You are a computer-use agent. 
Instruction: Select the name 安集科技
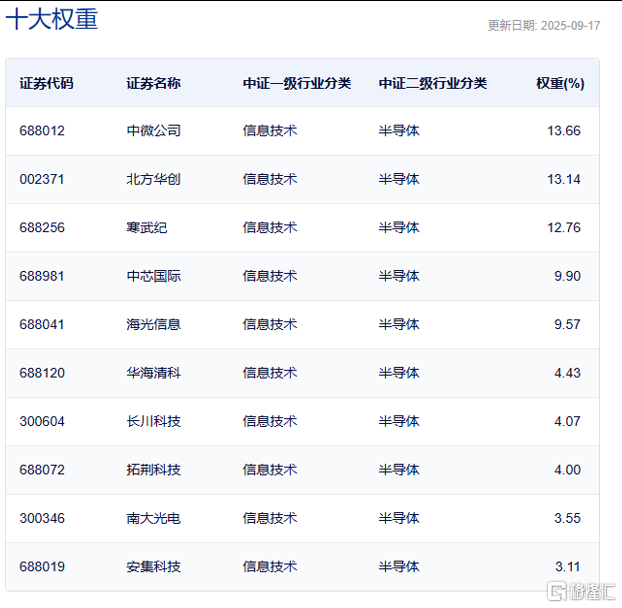[154, 567]
